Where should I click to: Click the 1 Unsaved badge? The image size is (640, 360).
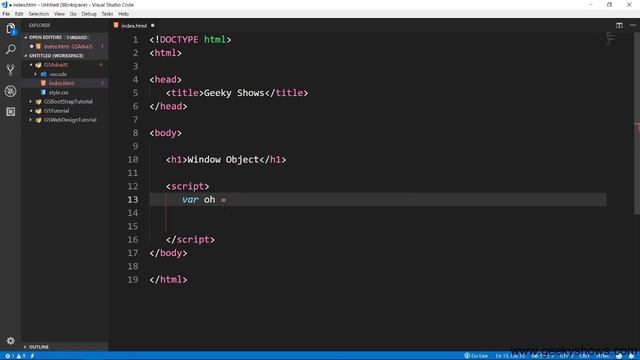[77, 37]
